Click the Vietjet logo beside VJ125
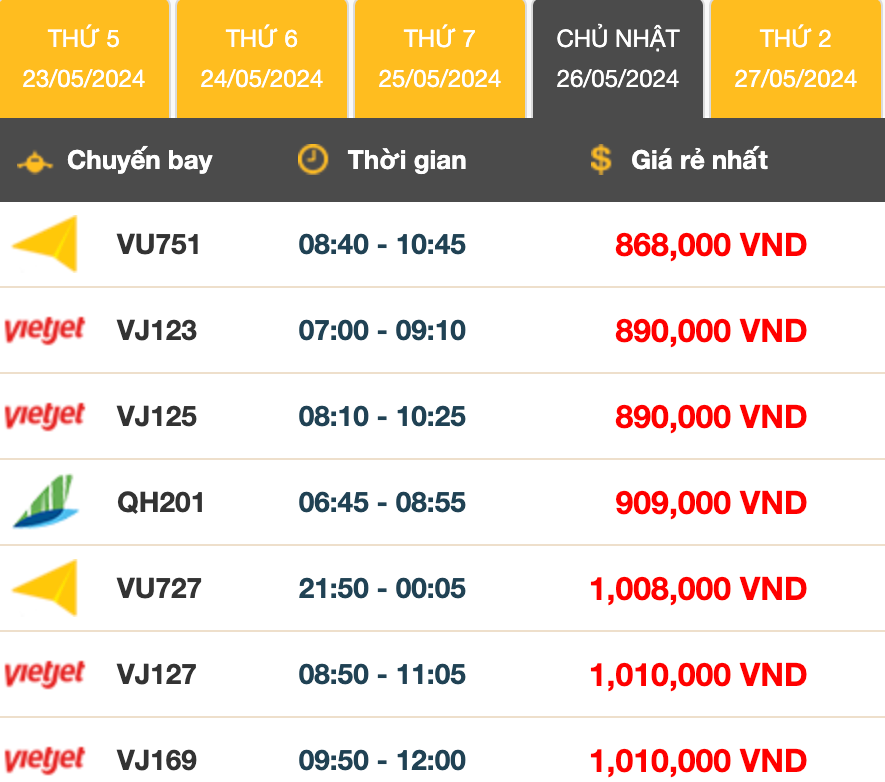885x782 pixels. tap(46, 416)
